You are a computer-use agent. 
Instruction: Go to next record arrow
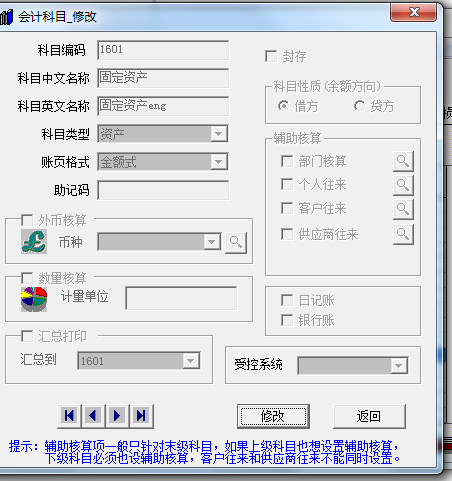tap(117, 416)
